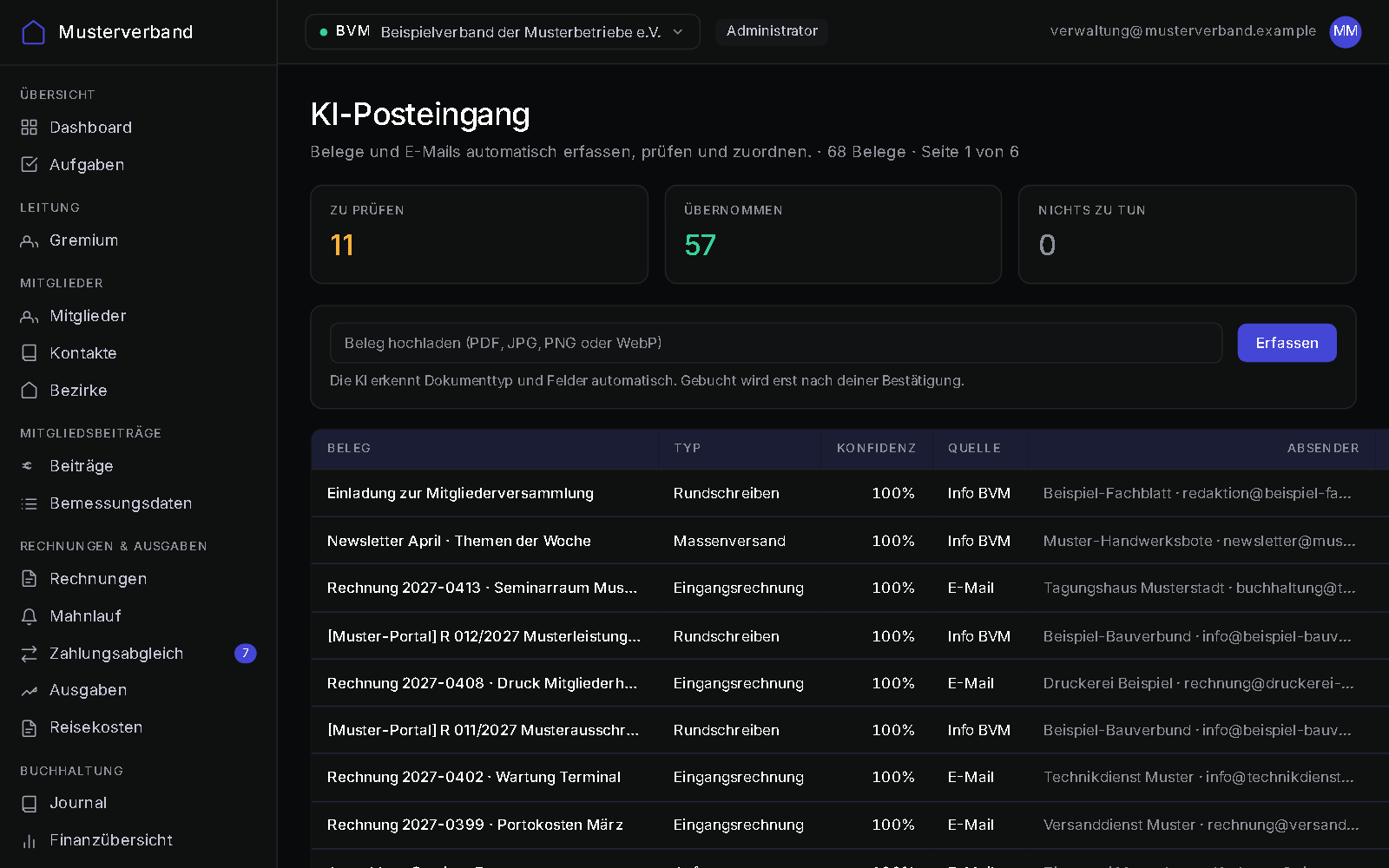Click the verwaltung@musterverband.example account email
The image size is (1389, 868).
click(1182, 31)
